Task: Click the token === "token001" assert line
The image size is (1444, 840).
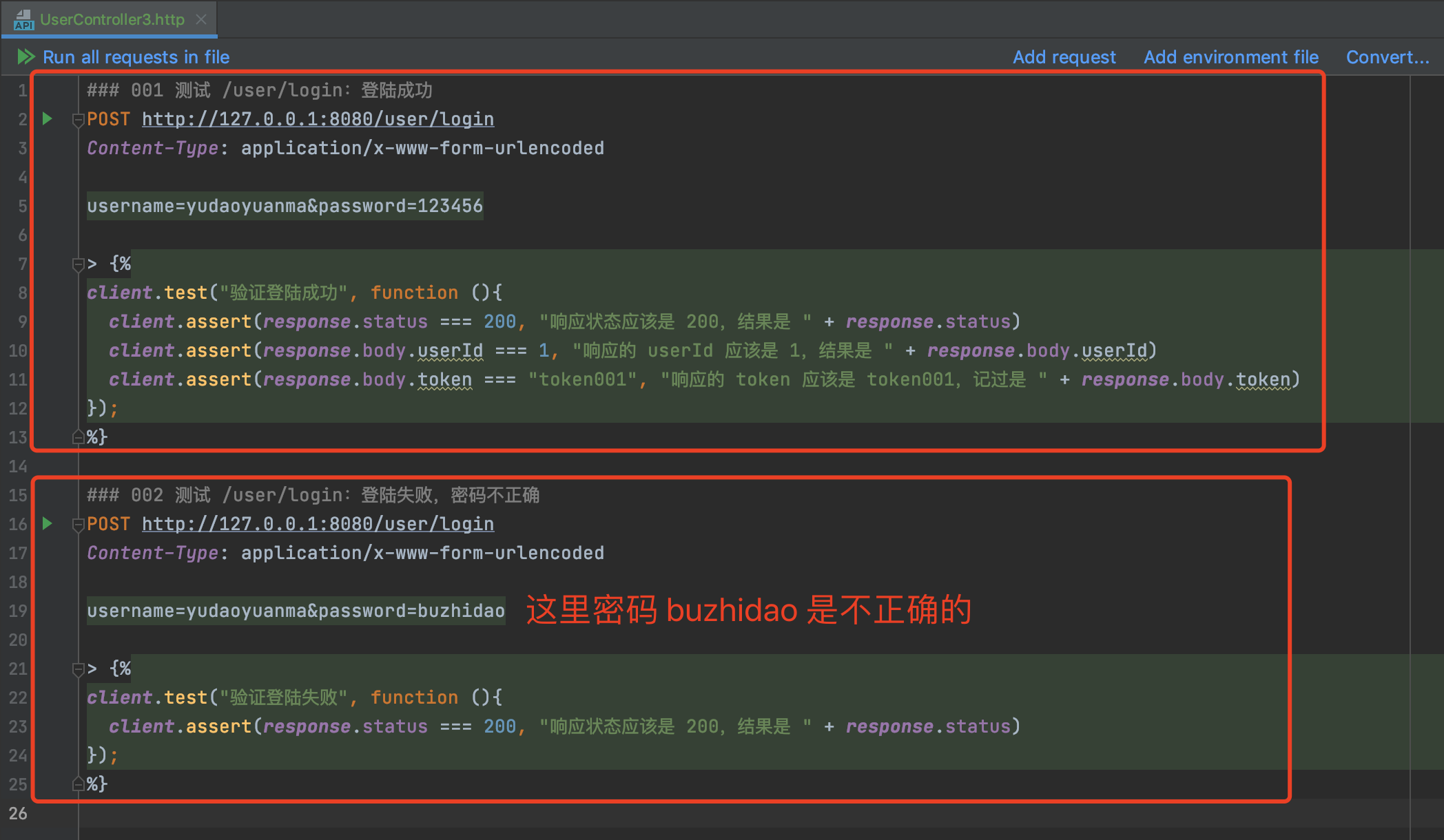Action: point(704,379)
